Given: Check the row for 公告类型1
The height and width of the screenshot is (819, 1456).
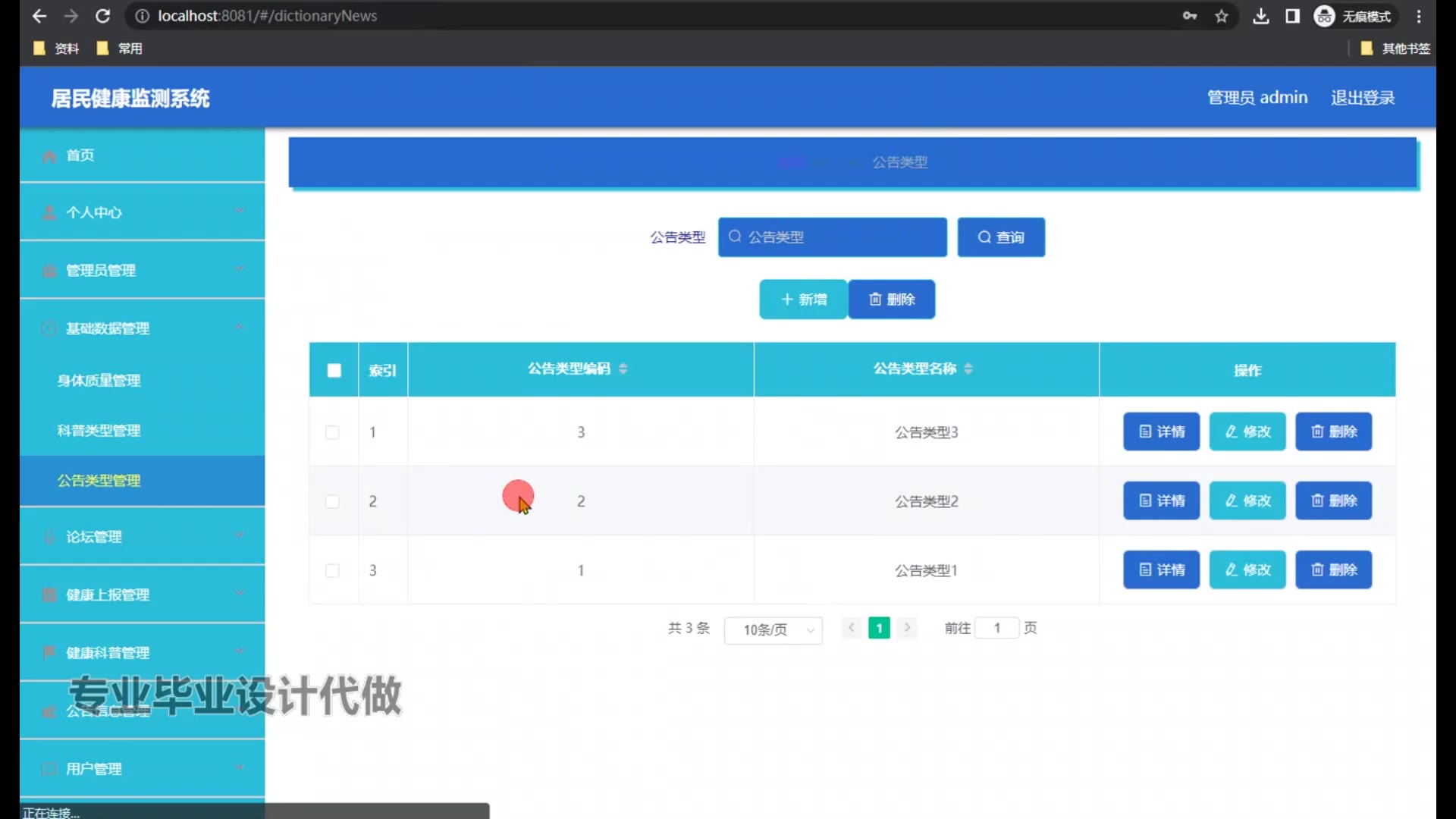Looking at the screenshot, I should pos(332,570).
